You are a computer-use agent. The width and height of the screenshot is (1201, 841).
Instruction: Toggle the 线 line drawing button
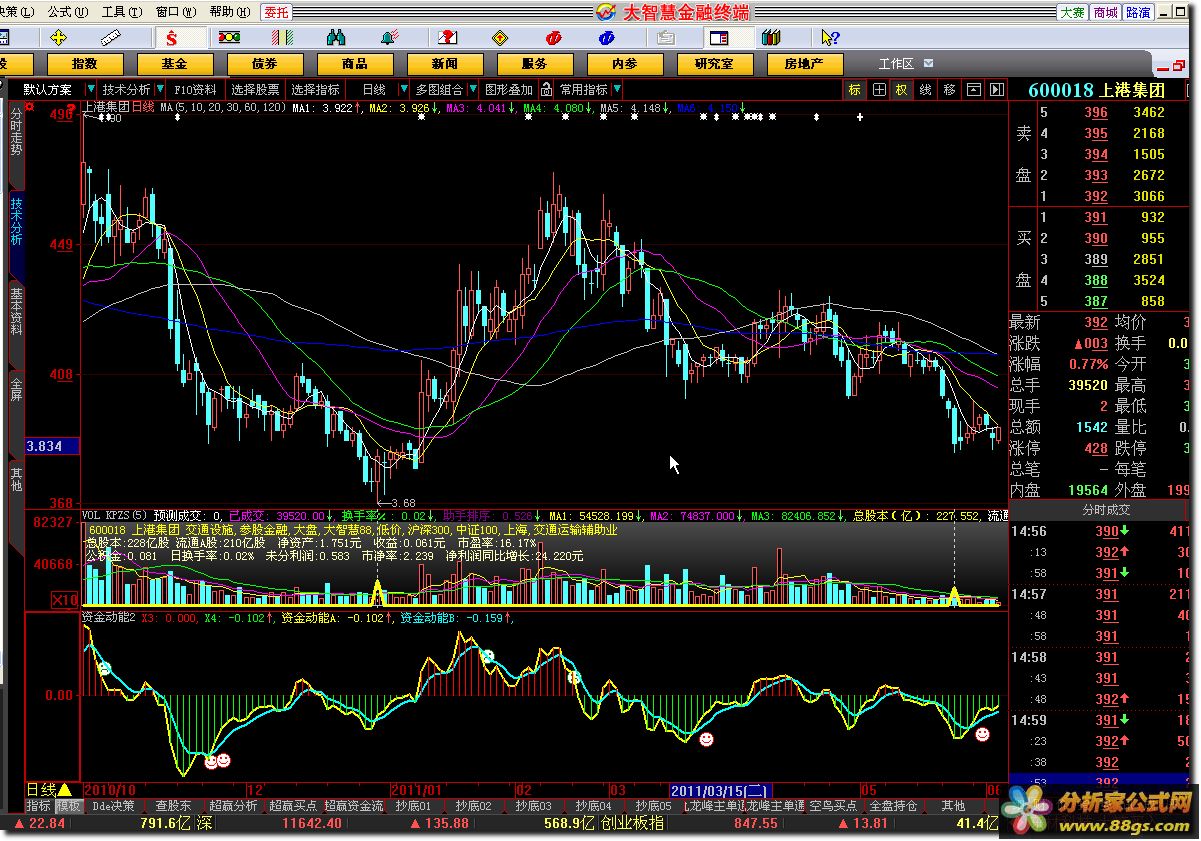coord(926,89)
